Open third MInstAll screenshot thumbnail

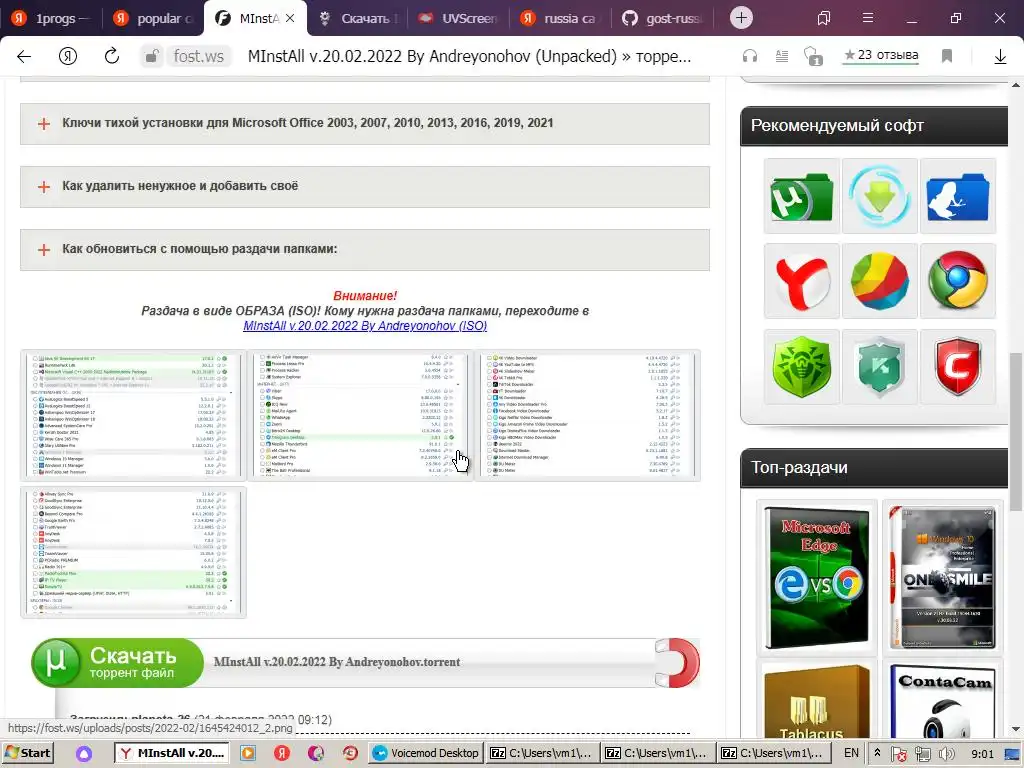[587, 415]
